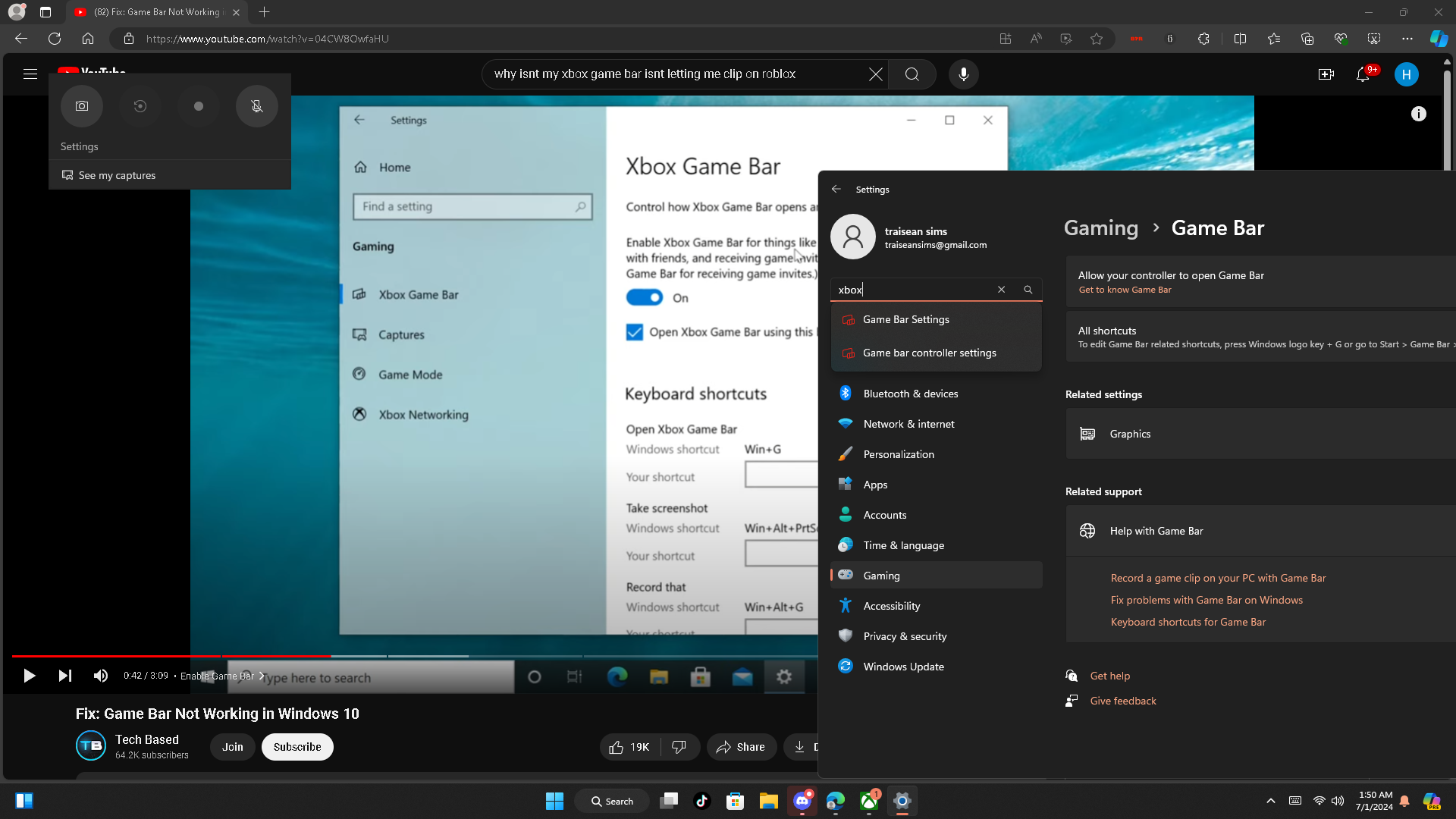Dislike the video
1456x819 pixels.
(679, 747)
